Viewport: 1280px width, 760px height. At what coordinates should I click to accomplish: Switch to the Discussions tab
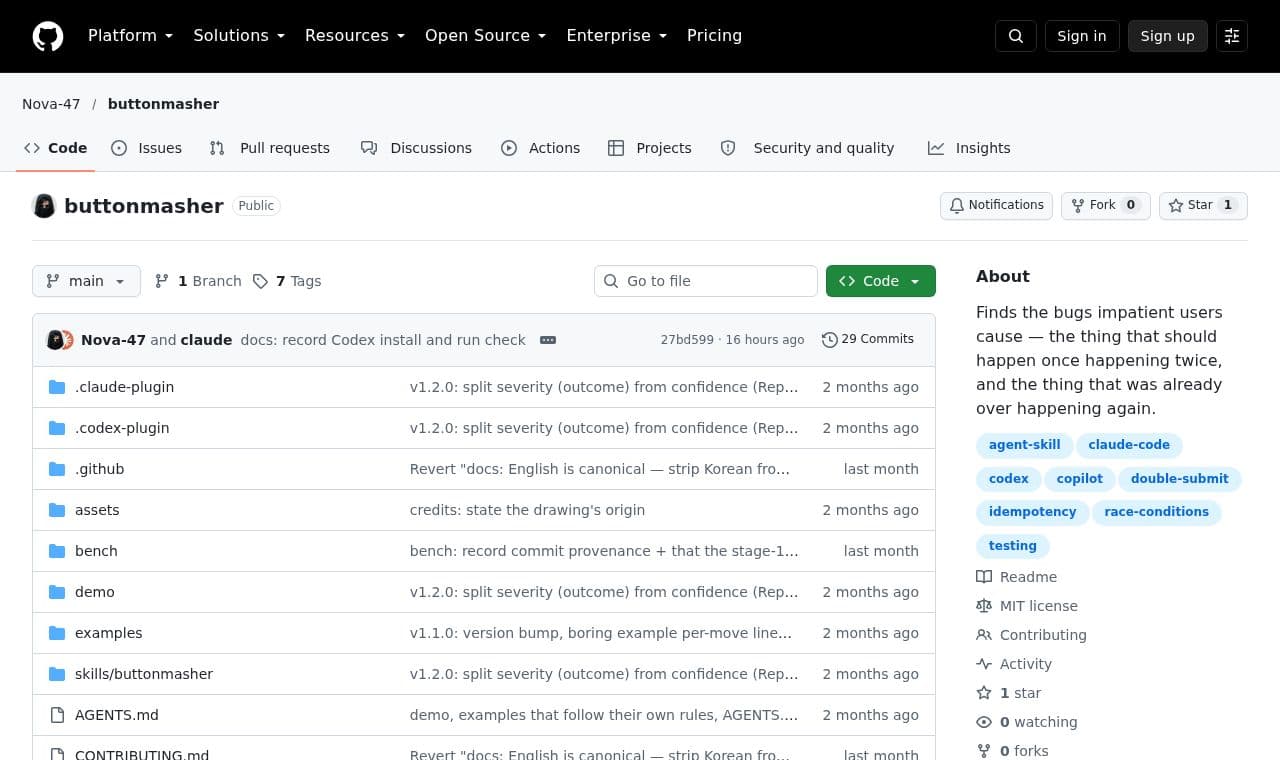pos(417,148)
